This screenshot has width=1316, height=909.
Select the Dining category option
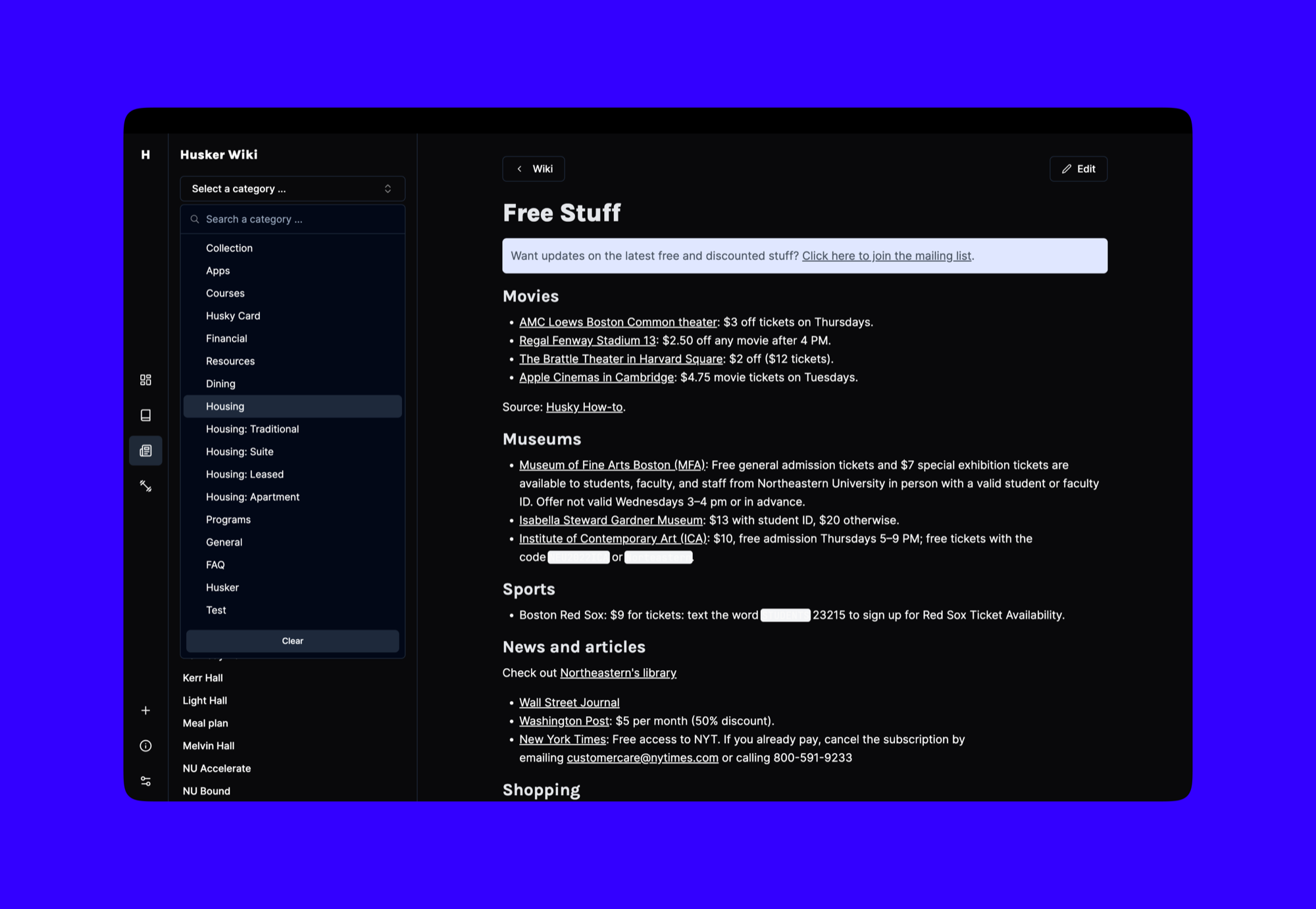click(220, 384)
